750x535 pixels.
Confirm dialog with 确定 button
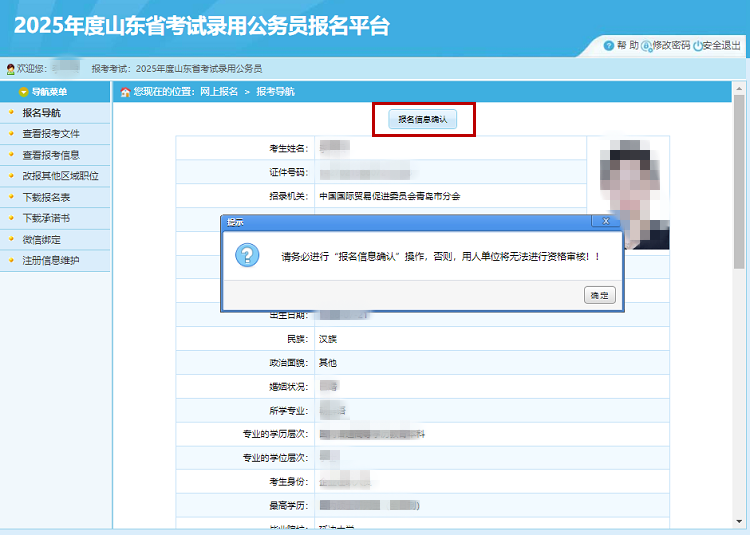tap(600, 295)
